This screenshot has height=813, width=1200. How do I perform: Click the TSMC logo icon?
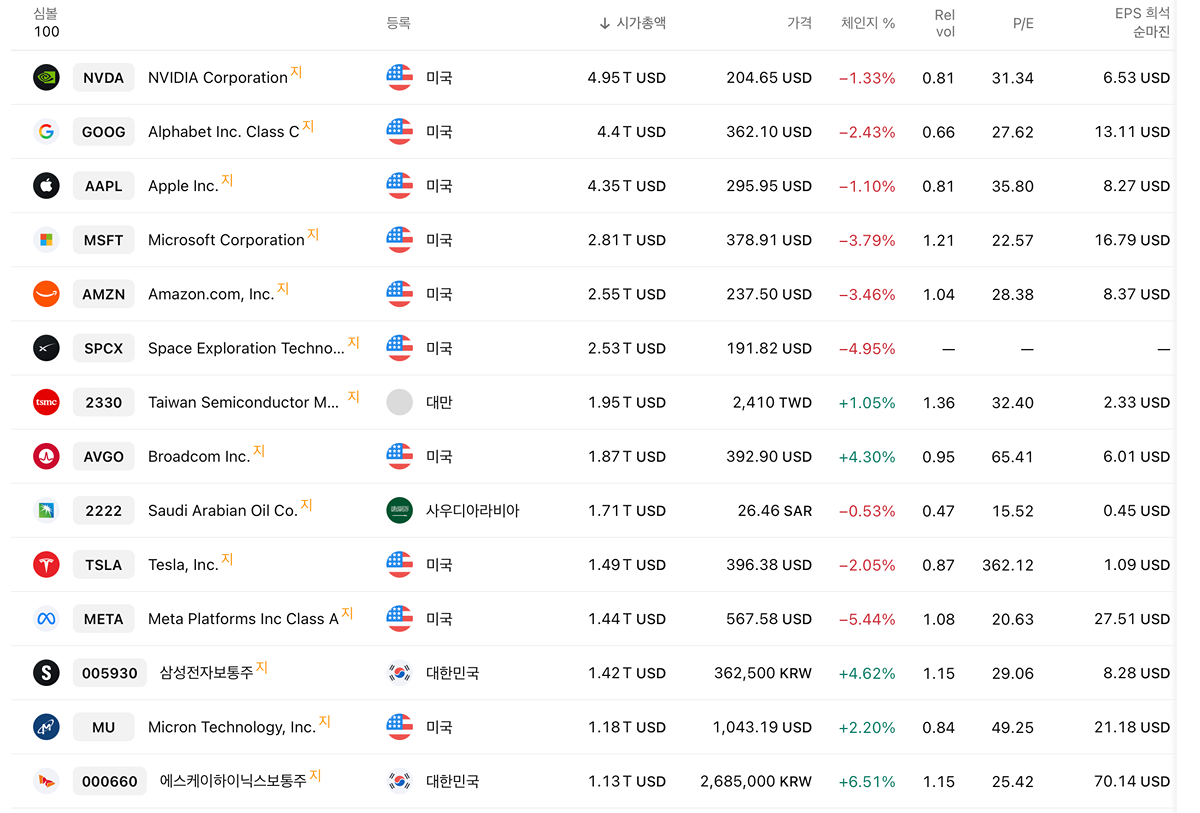[x=46, y=402]
